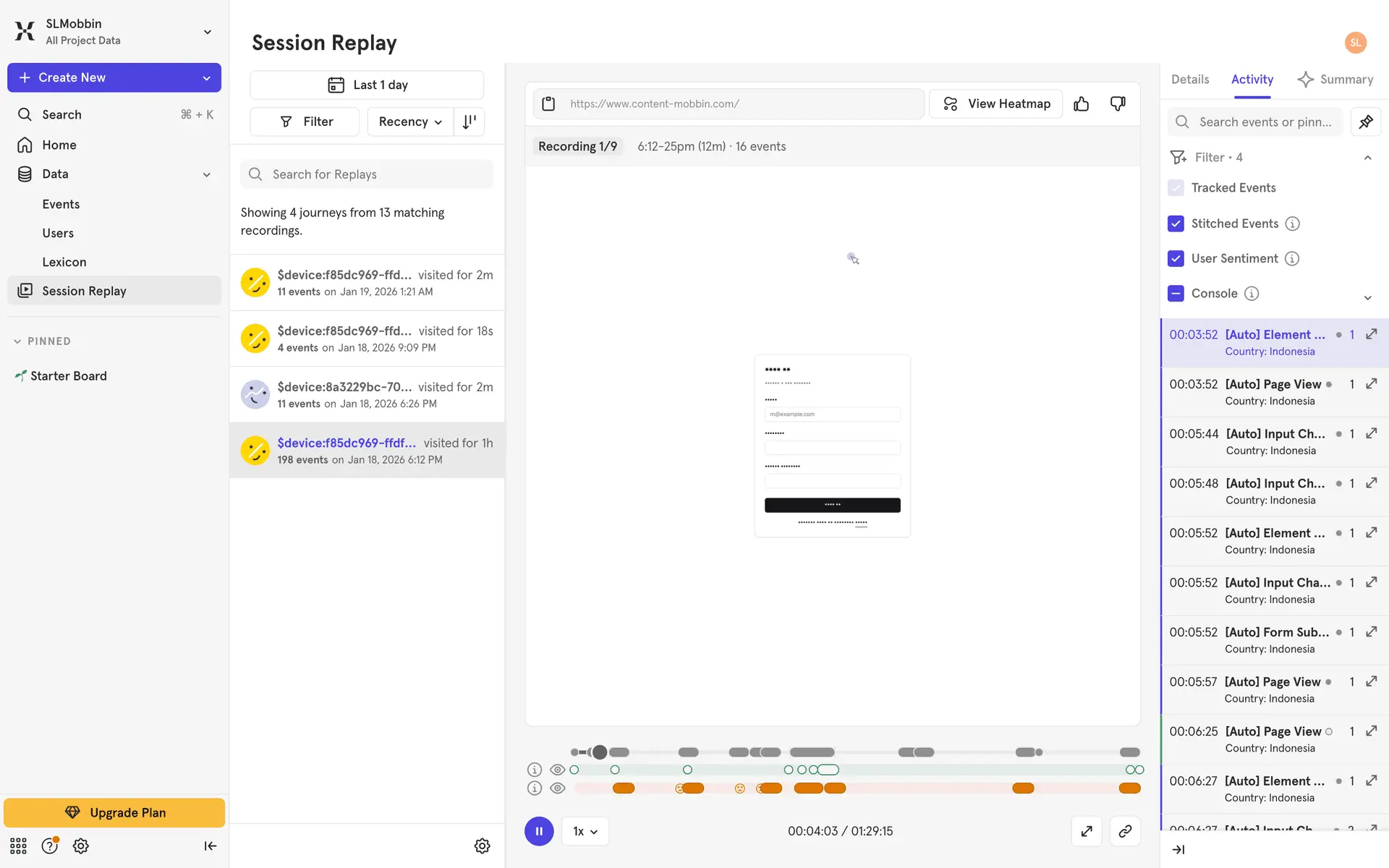The image size is (1389, 868).
Task: Copy URL with clipboard icon
Action: (x=548, y=104)
